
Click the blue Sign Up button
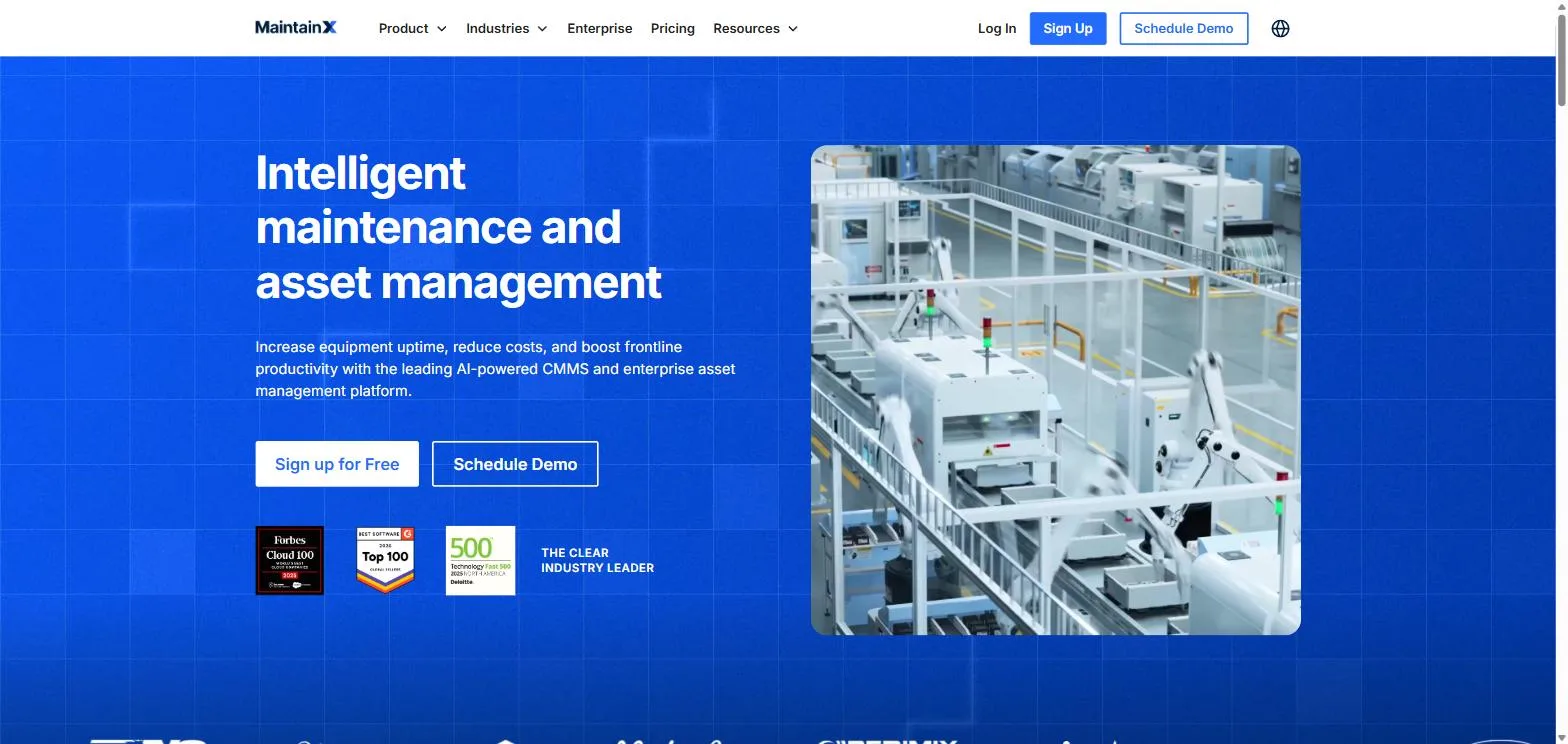(x=1068, y=28)
